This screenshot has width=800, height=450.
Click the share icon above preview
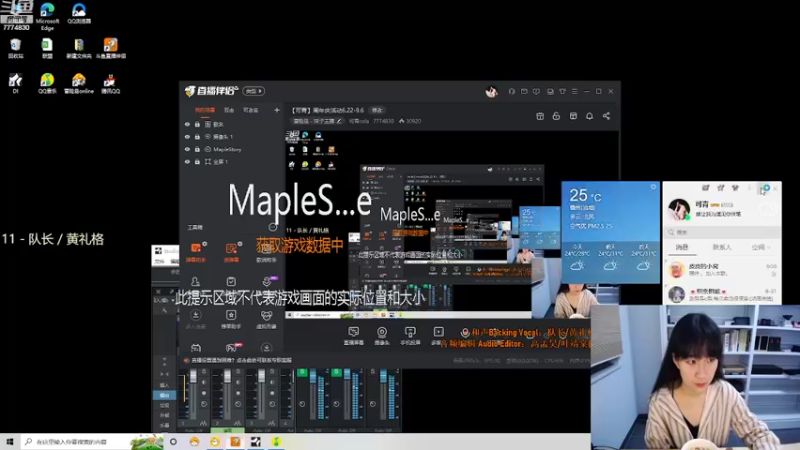click(x=606, y=116)
